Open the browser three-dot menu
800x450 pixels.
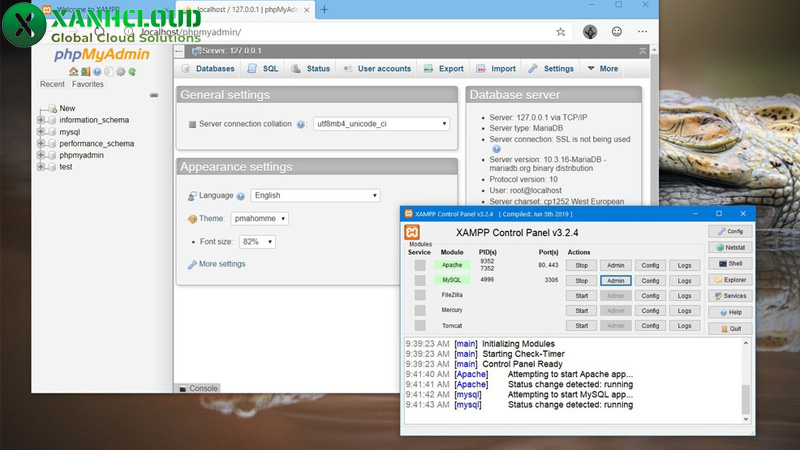(x=642, y=32)
